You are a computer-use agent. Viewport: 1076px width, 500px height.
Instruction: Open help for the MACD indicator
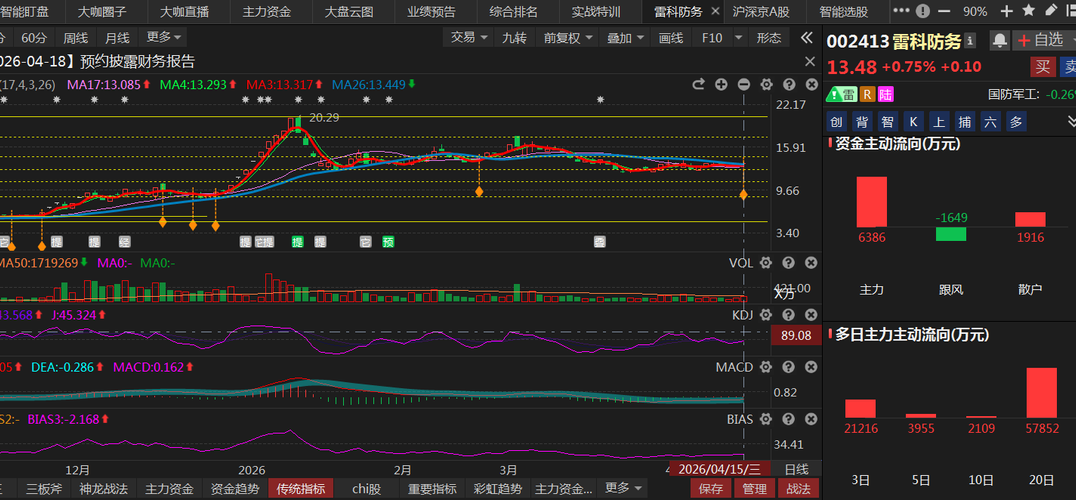pyautogui.click(x=789, y=367)
